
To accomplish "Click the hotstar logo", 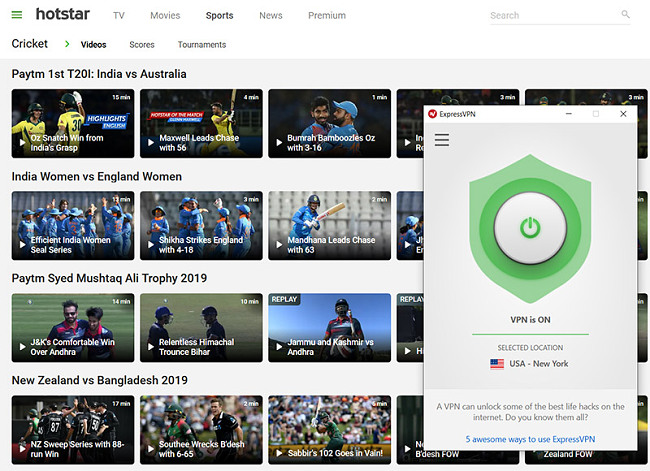I will pyautogui.click(x=63, y=15).
